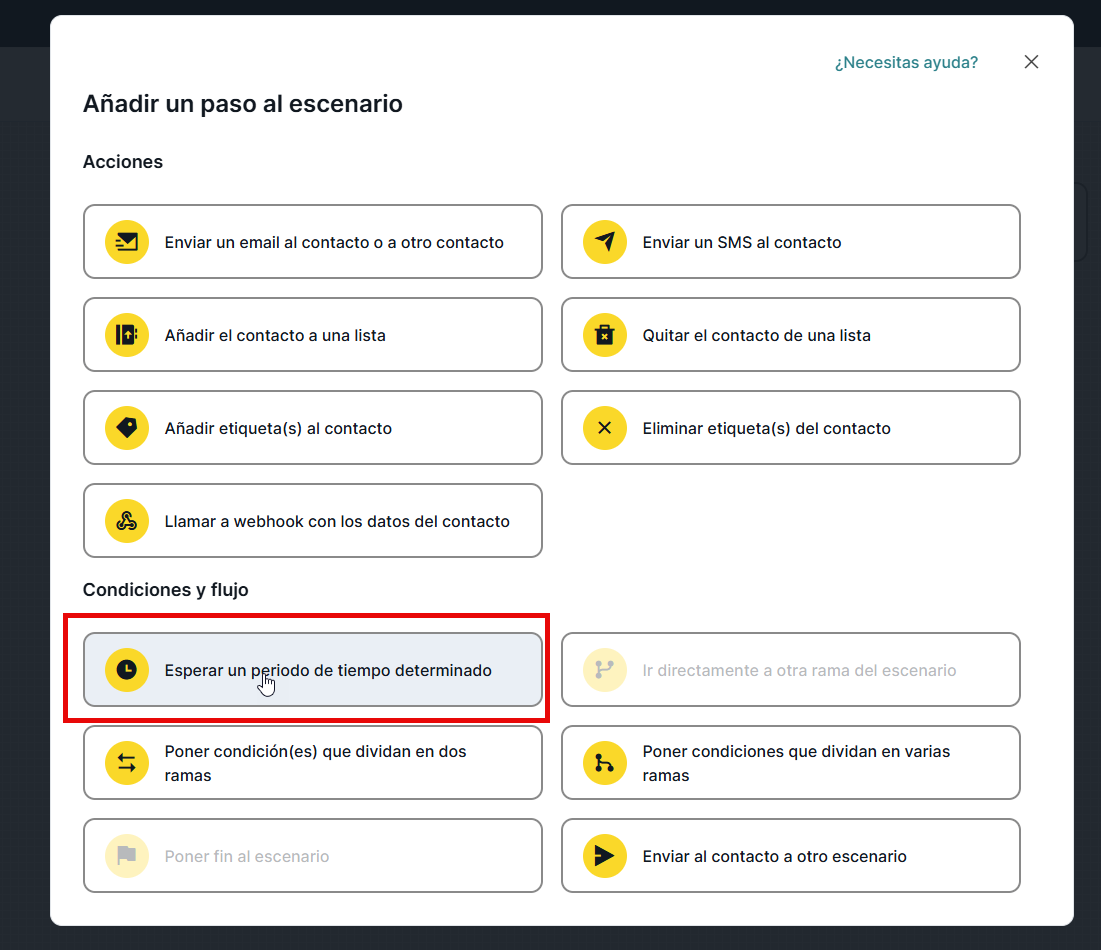Click the arrow icon for Enviar a otro escenario
This screenshot has height=950, width=1101.
point(604,856)
